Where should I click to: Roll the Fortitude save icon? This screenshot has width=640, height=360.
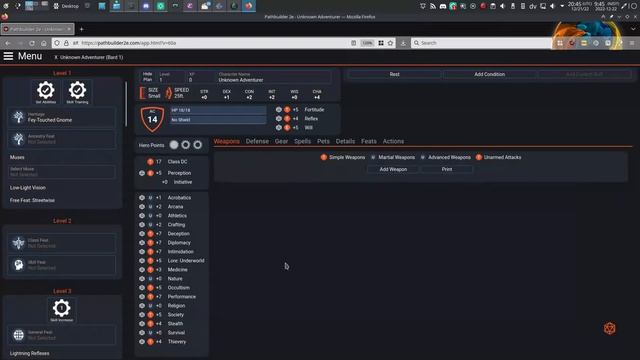[278, 109]
